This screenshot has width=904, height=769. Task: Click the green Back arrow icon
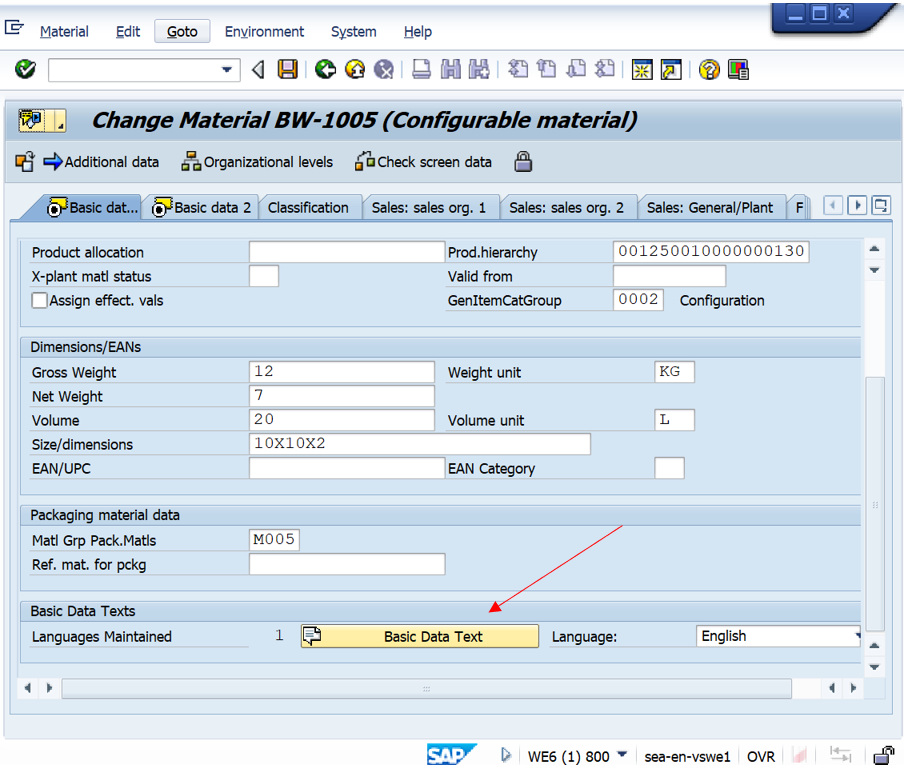(325, 69)
